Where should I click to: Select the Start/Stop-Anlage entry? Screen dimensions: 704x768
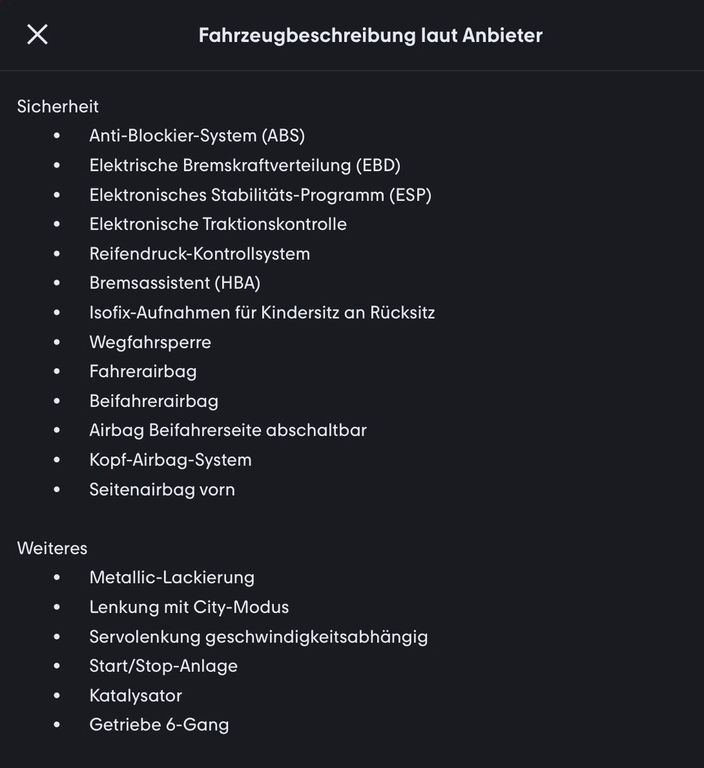point(163,666)
